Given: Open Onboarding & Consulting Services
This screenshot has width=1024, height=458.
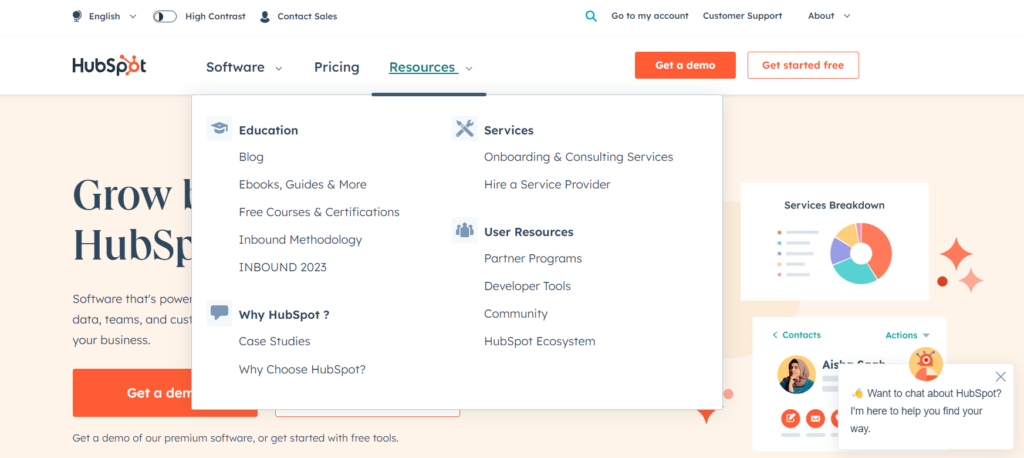Looking at the screenshot, I should (x=579, y=157).
